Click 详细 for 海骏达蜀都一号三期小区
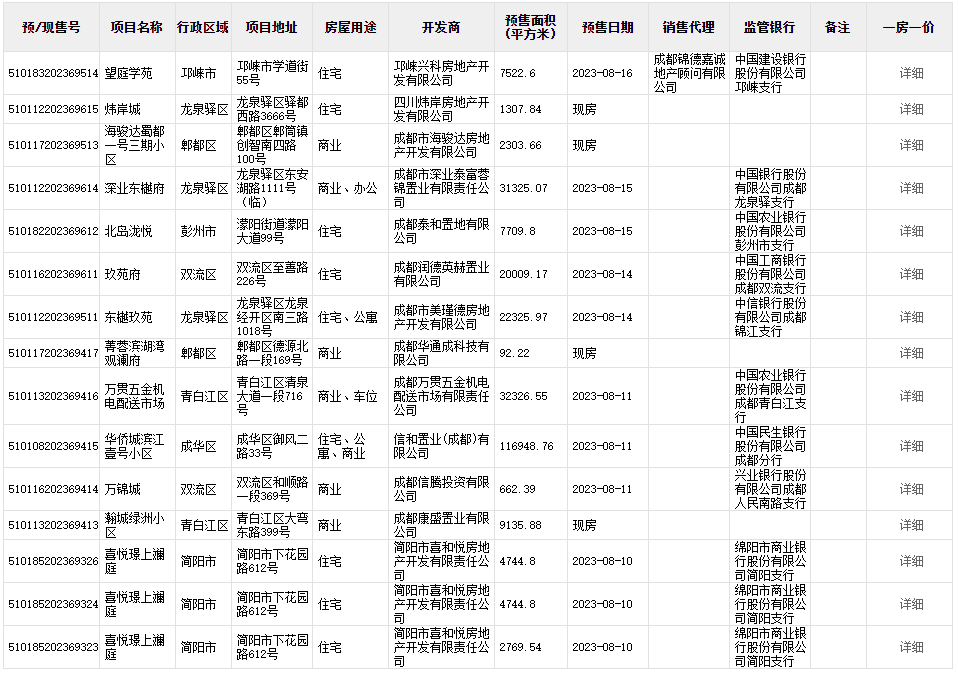 [x=911, y=145]
